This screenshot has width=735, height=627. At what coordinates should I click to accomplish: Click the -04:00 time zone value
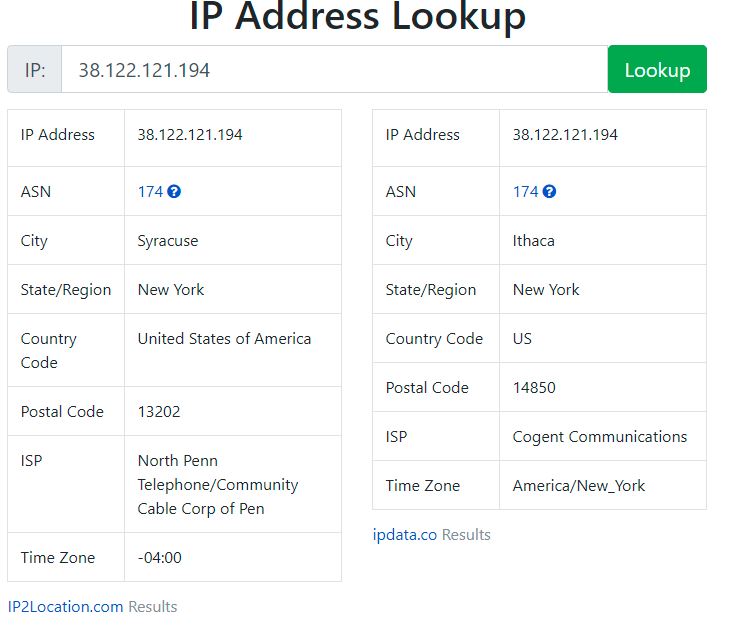(159, 558)
